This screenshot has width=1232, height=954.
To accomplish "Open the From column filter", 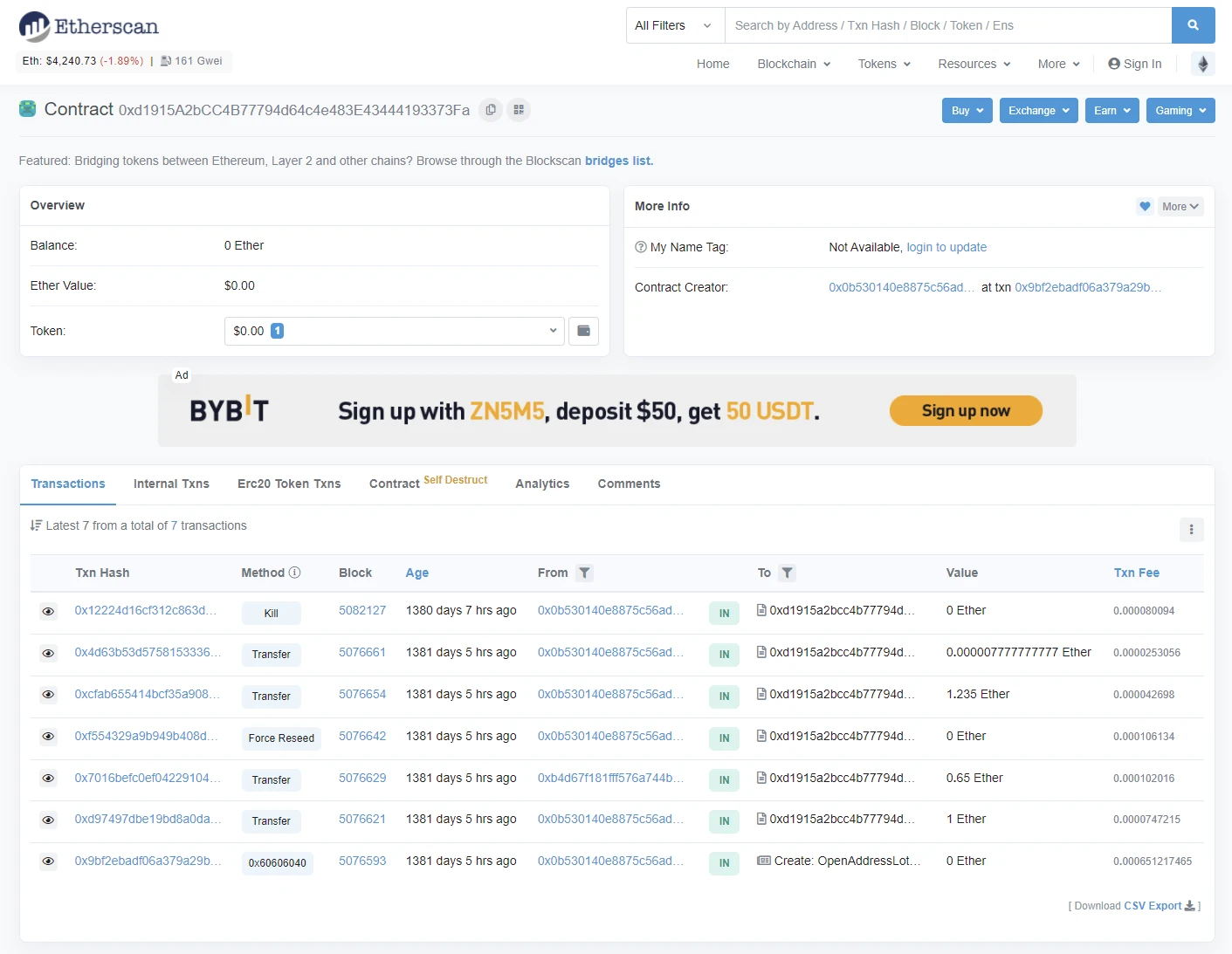I will coord(585,573).
